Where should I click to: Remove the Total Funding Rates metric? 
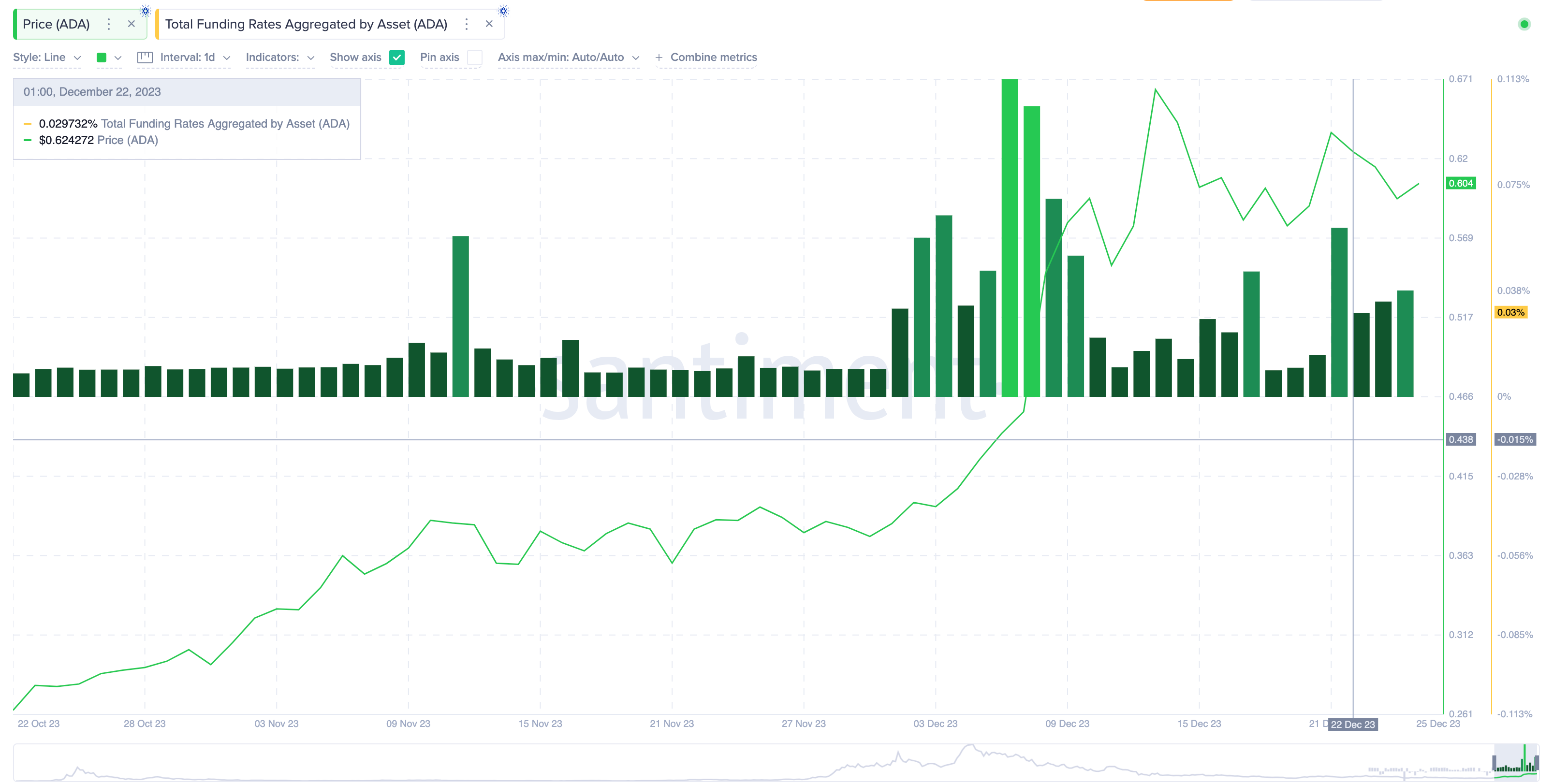489,24
